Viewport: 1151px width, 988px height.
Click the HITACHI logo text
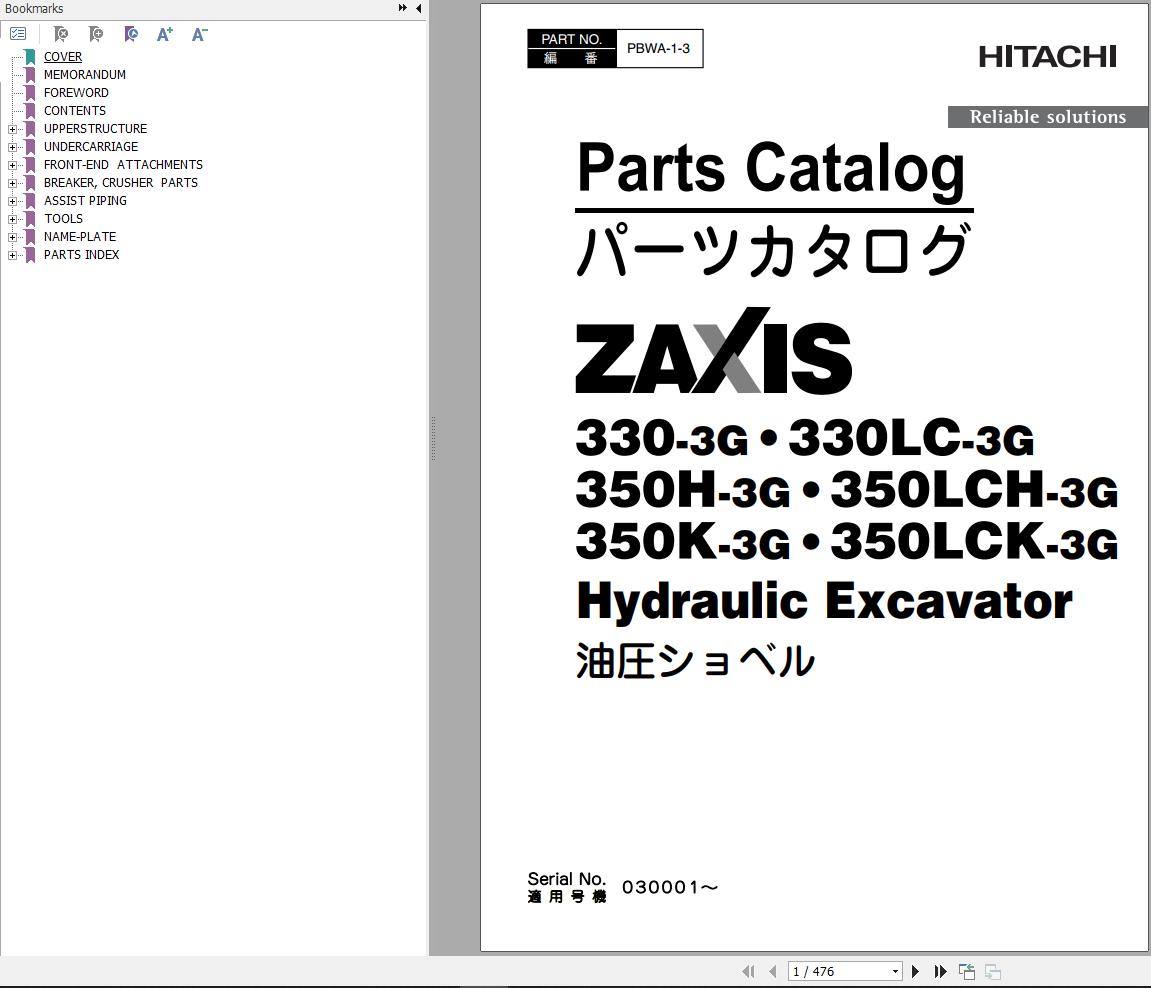click(x=1047, y=57)
